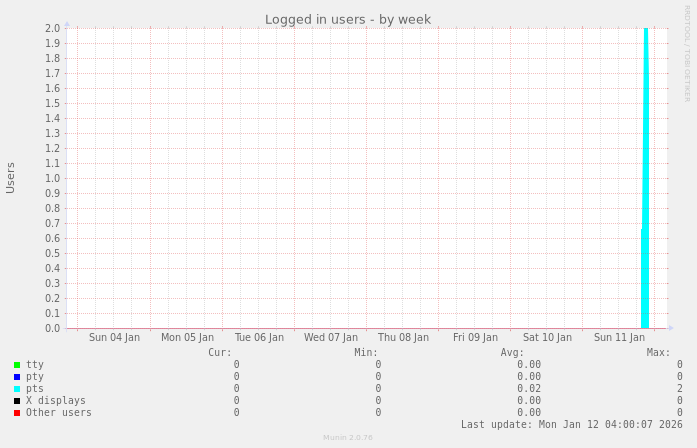Select the 'tty' legend label
697x448 pixels.
coord(35,364)
